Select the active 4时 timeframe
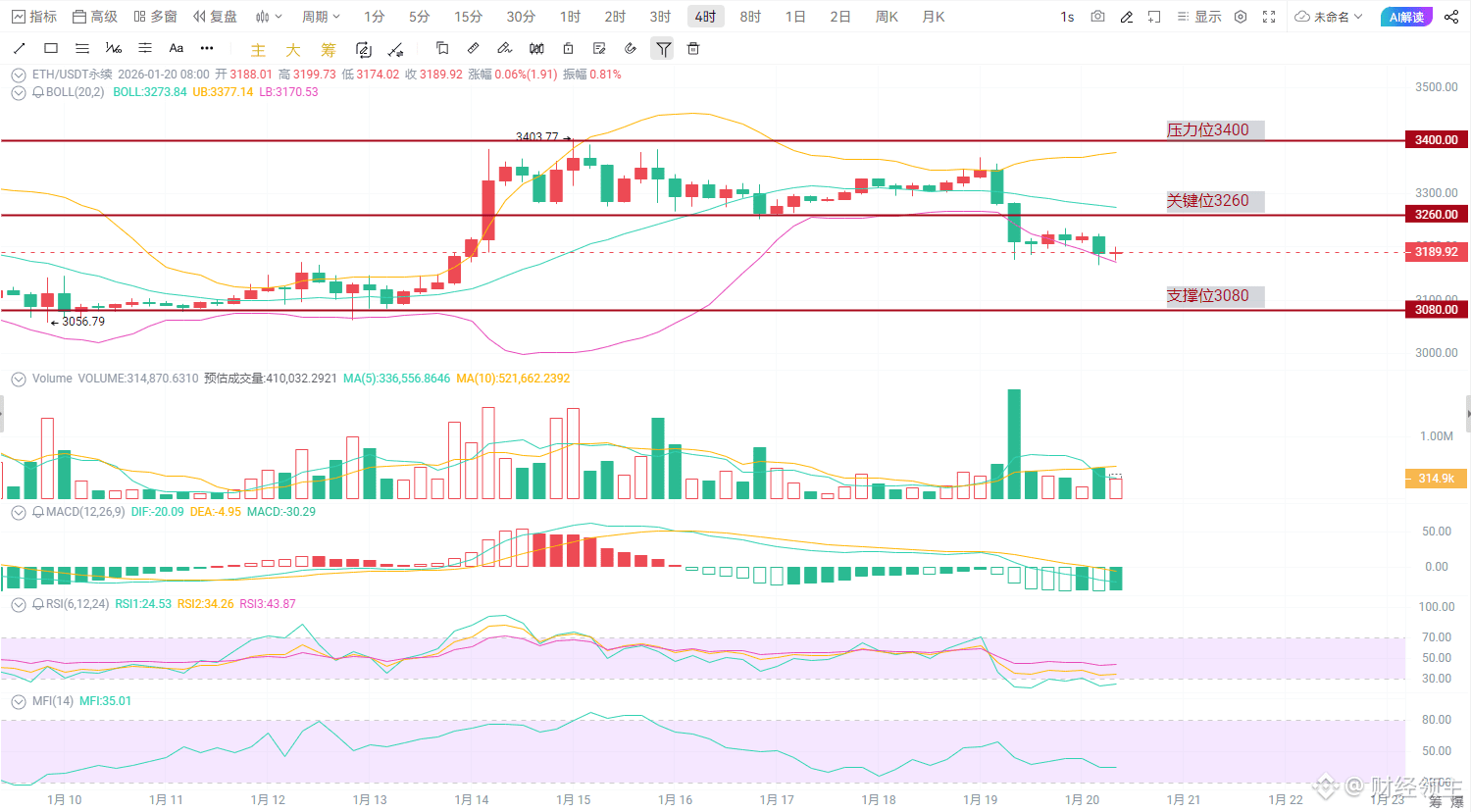This screenshot has height=812, width=1471. pyautogui.click(x=705, y=17)
